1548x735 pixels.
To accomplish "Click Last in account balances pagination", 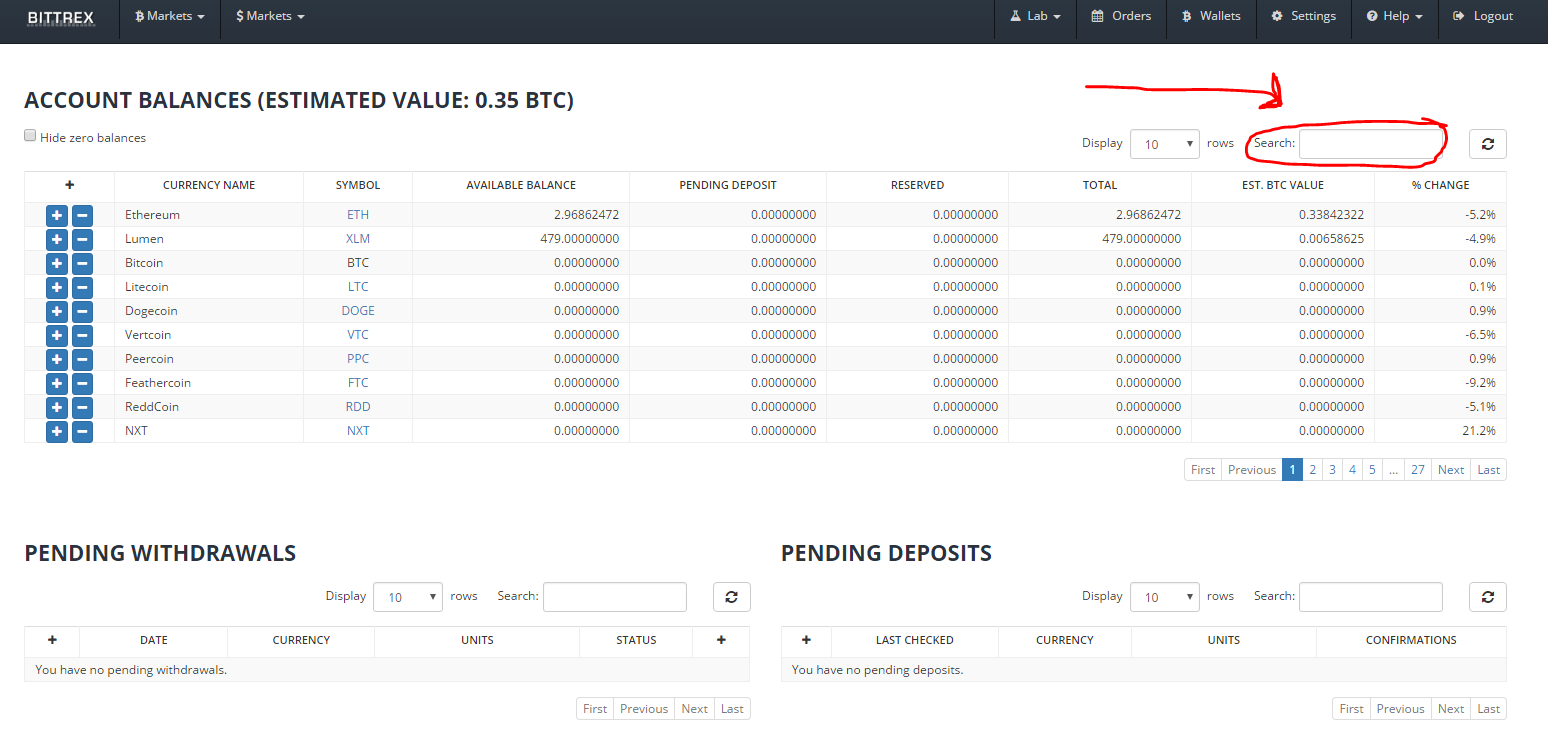I will point(1489,470).
